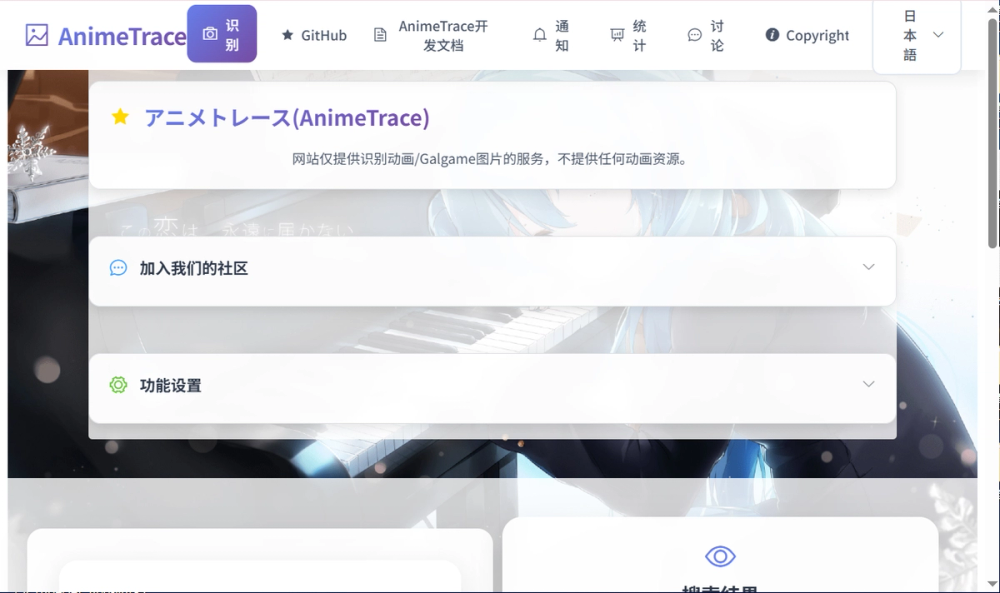The image size is (1000, 593).
Task: Click the yellow star beside アニメトレース title
Action: point(121,117)
